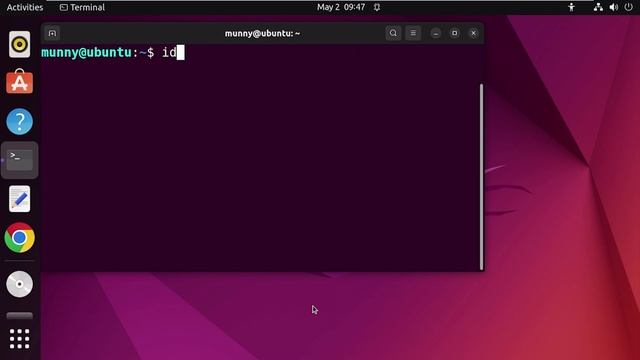Image resolution: width=640 pixels, height=360 pixels.
Task: Click the munny@ubuntu: ~ window title
Action: pyautogui.click(x=262, y=33)
